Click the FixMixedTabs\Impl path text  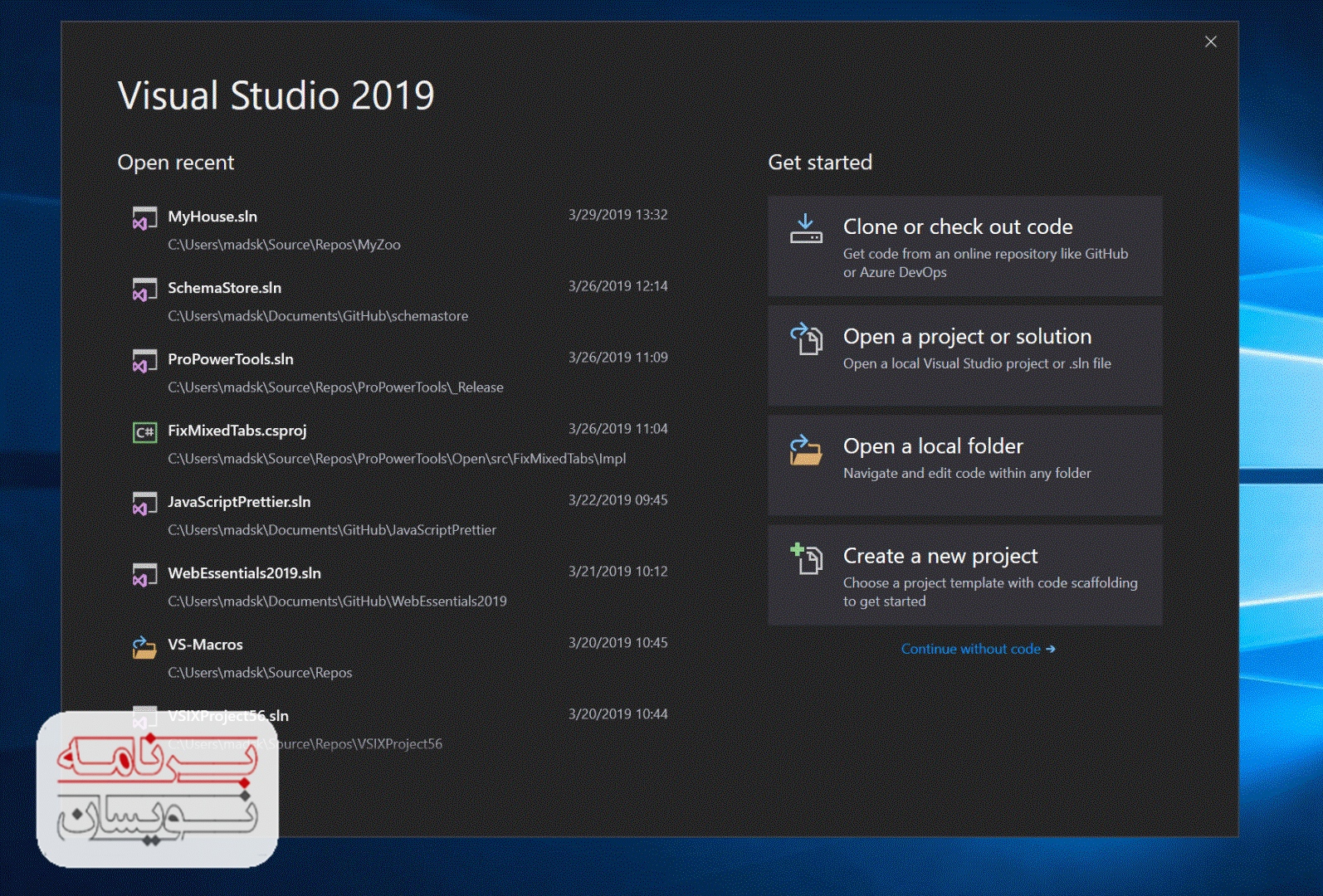point(397,459)
